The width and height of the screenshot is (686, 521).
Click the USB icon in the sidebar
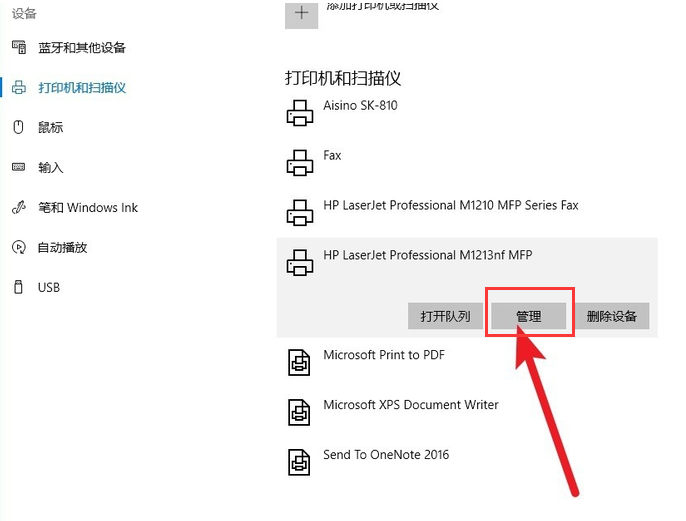18,287
